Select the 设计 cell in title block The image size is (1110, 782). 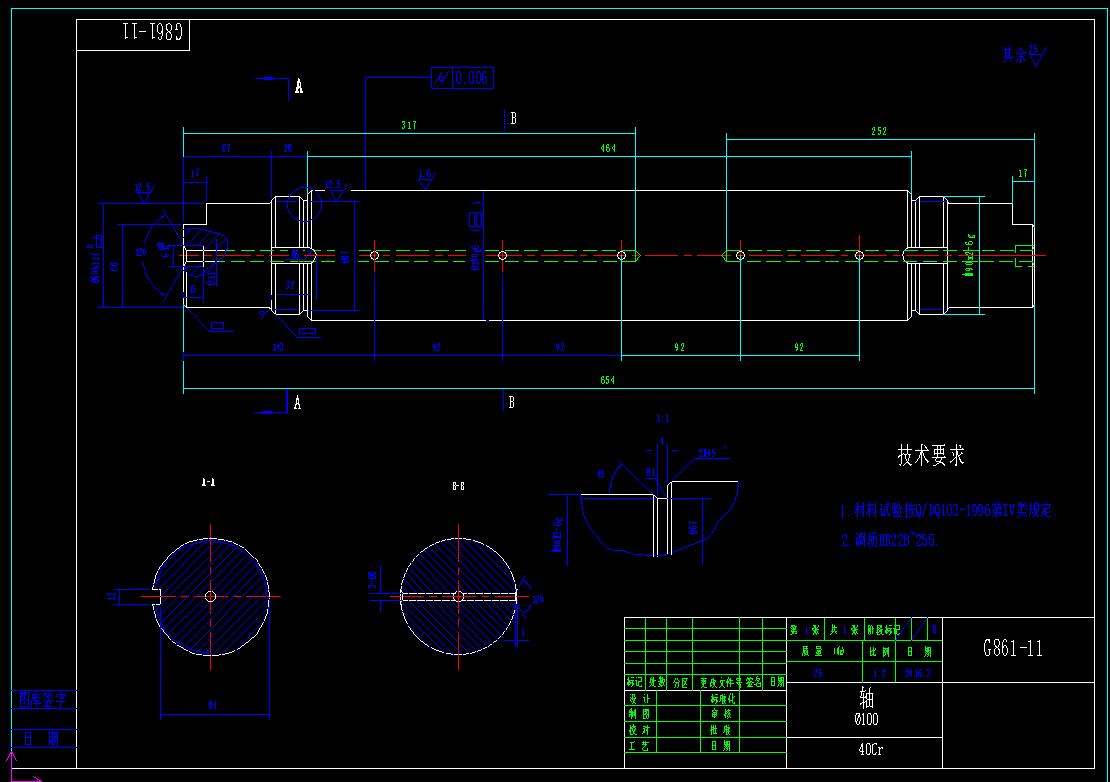click(x=639, y=698)
